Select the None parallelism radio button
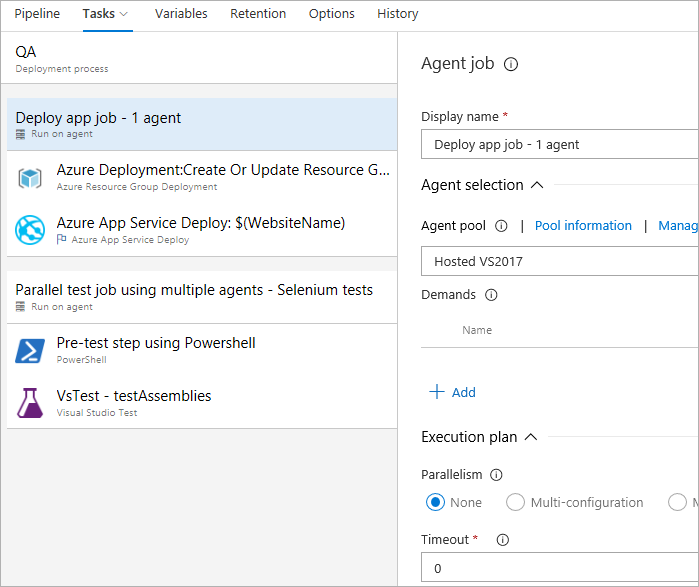Viewport: 699px width, 587px height. pyautogui.click(x=435, y=503)
